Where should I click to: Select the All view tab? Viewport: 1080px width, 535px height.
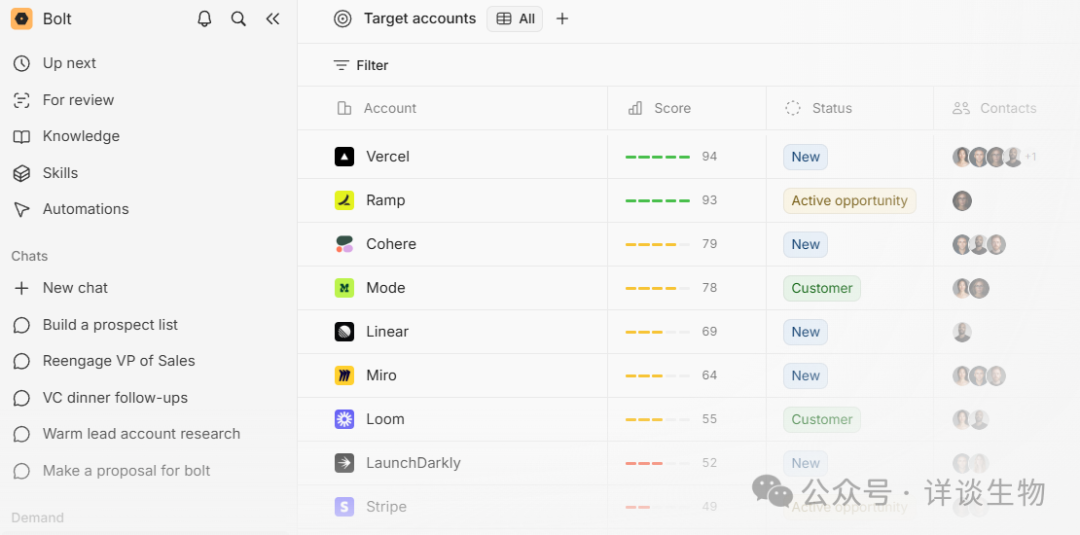(515, 19)
